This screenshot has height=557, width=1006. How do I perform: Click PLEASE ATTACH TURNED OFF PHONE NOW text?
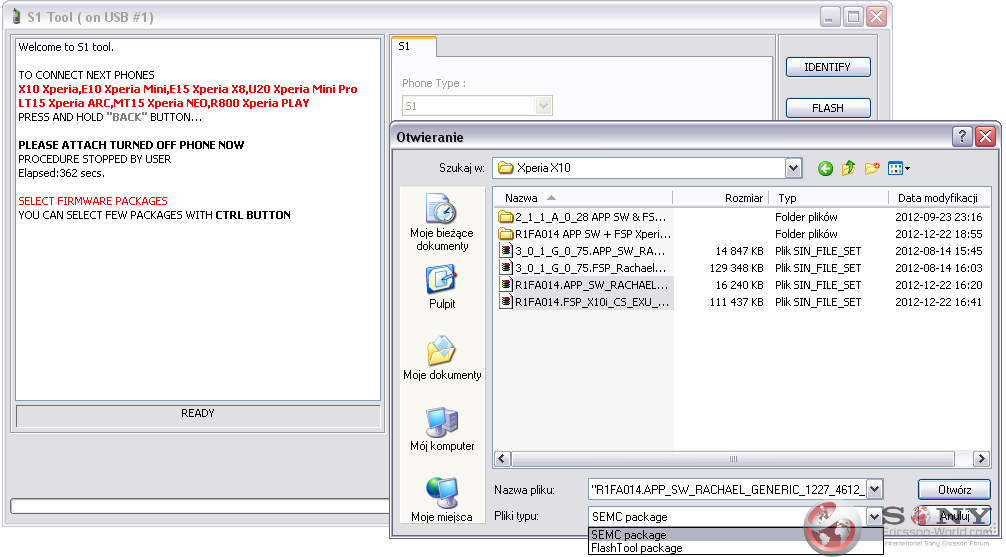(x=131, y=145)
